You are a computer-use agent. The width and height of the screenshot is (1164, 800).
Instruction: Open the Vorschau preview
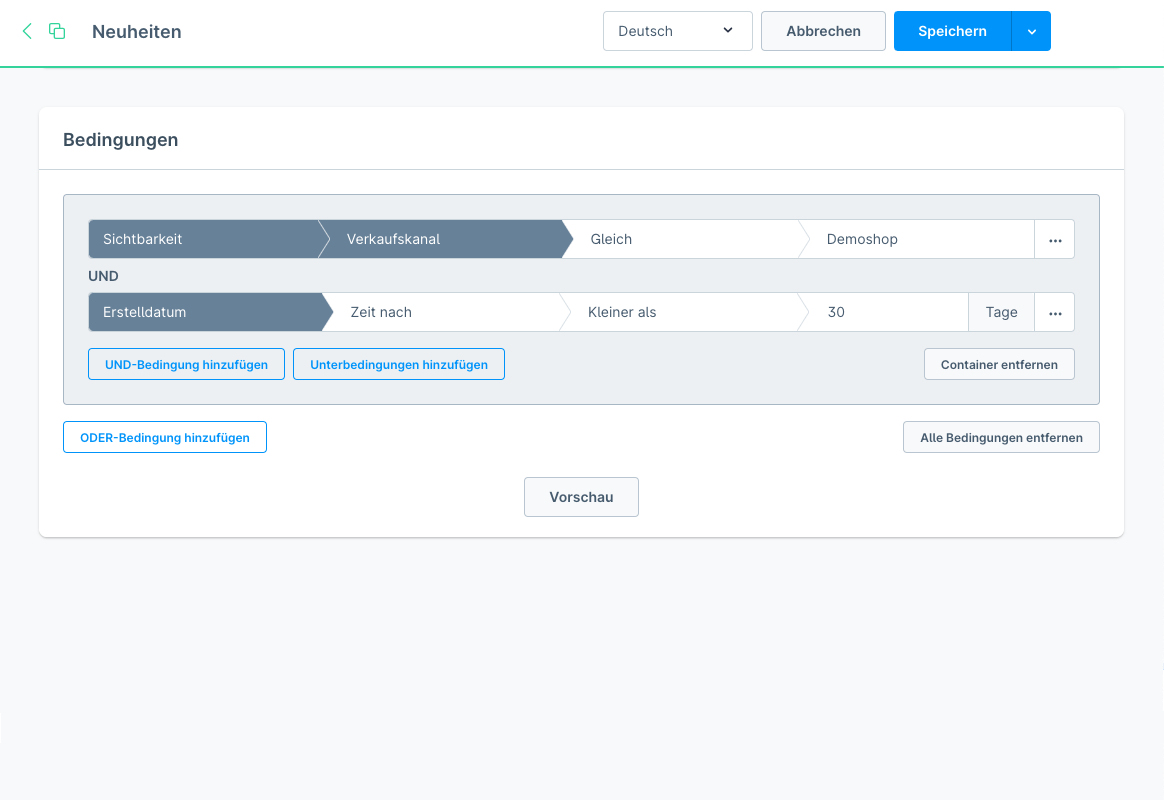581,497
